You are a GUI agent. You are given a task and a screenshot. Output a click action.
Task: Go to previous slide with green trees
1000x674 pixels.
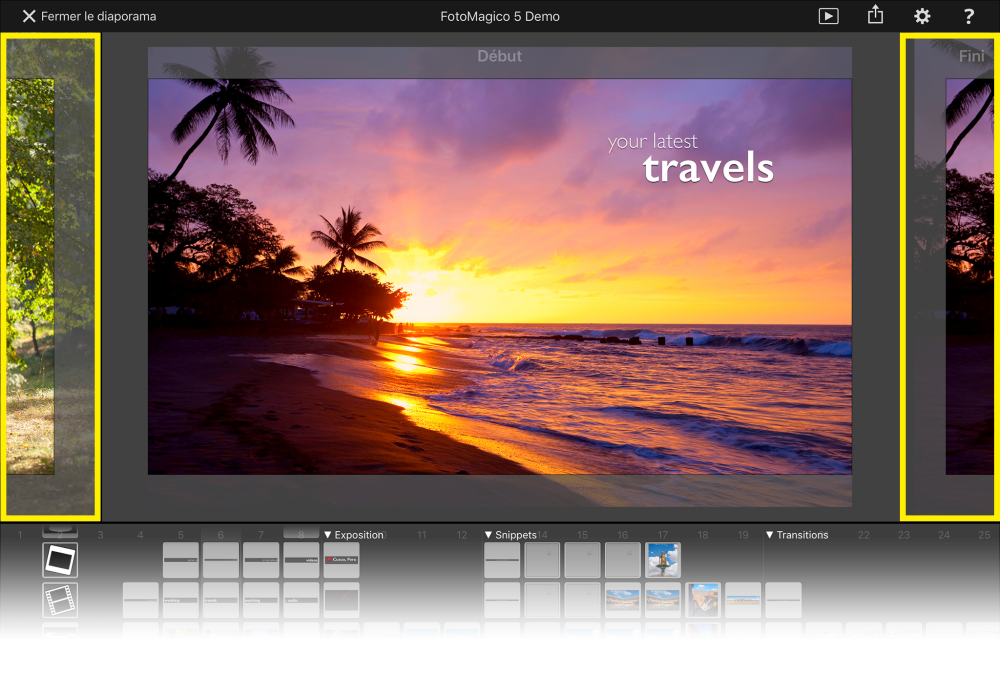click(x=50, y=277)
